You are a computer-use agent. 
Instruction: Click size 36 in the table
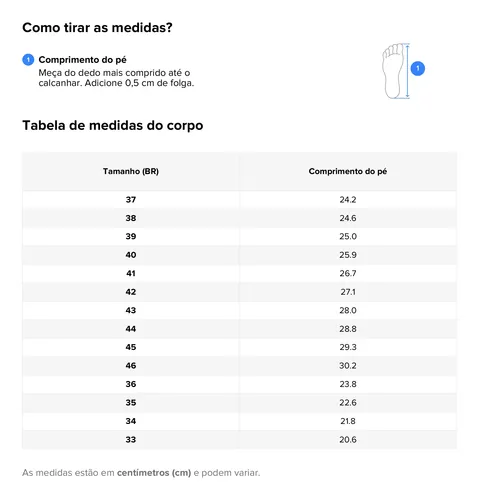click(x=131, y=384)
